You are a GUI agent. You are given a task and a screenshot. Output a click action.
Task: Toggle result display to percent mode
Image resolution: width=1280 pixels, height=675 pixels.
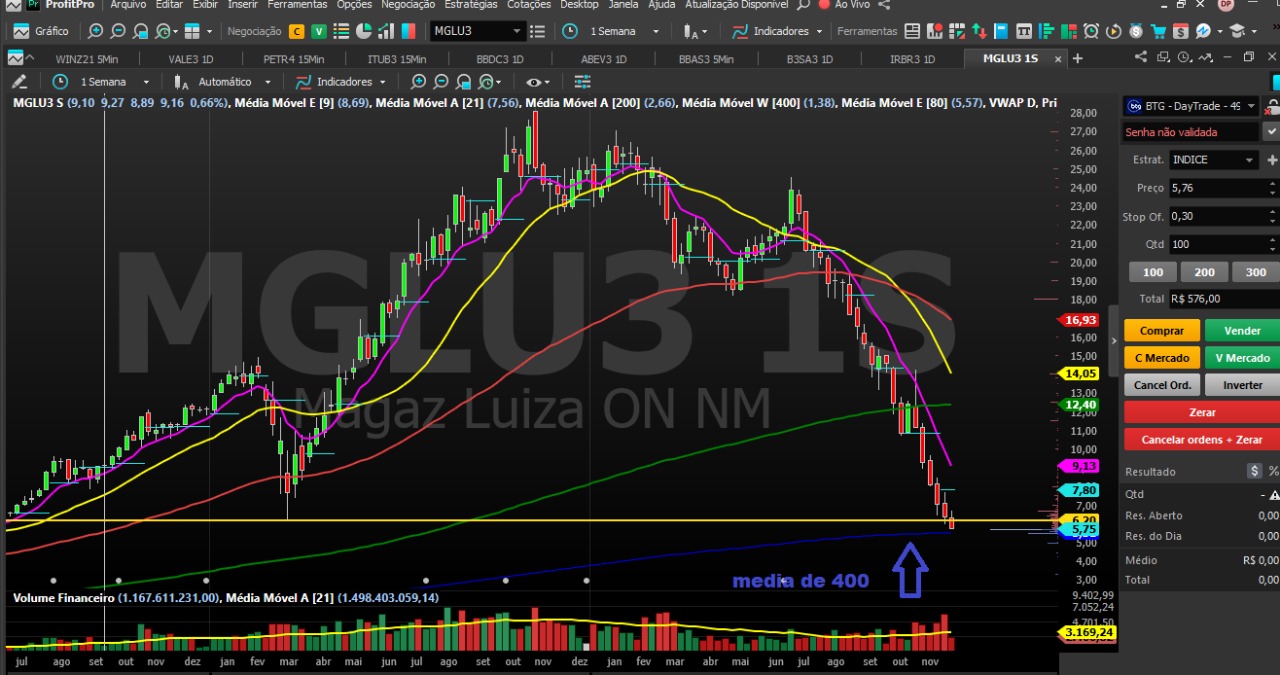point(1273,471)
